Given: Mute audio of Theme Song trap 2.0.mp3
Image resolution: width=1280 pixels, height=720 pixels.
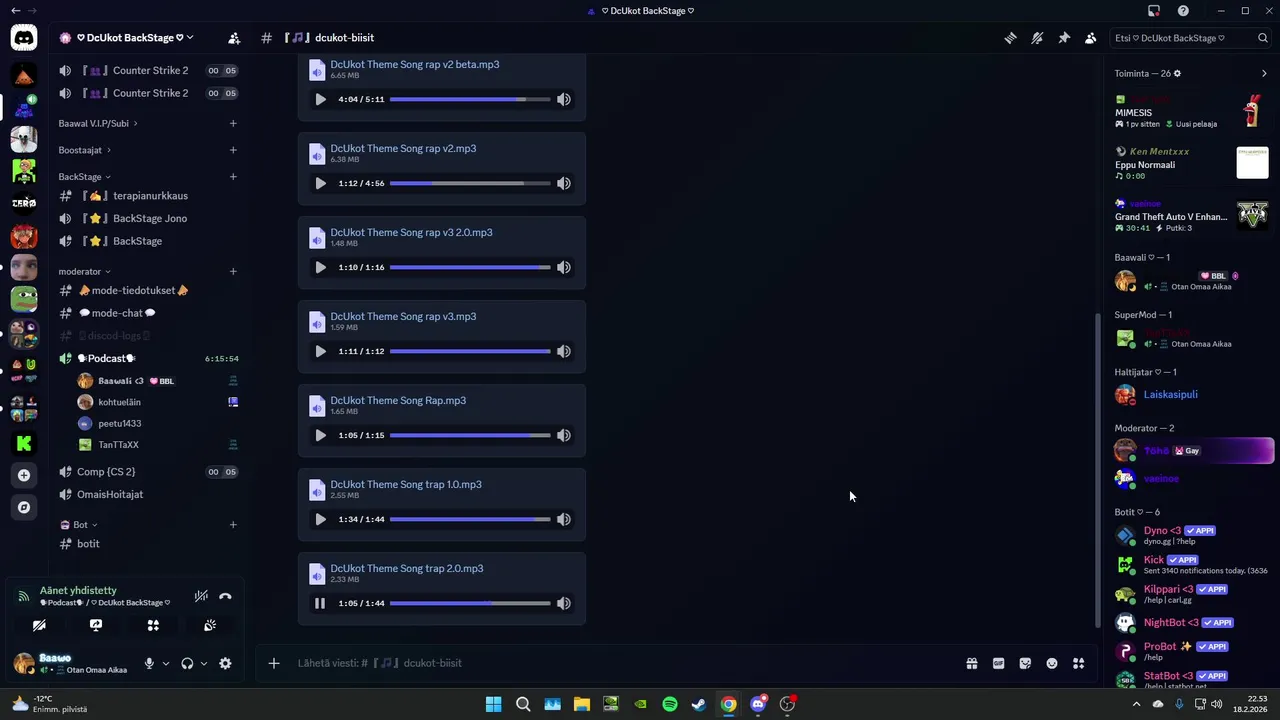Looking at the screenshot, I should [564, 603].
